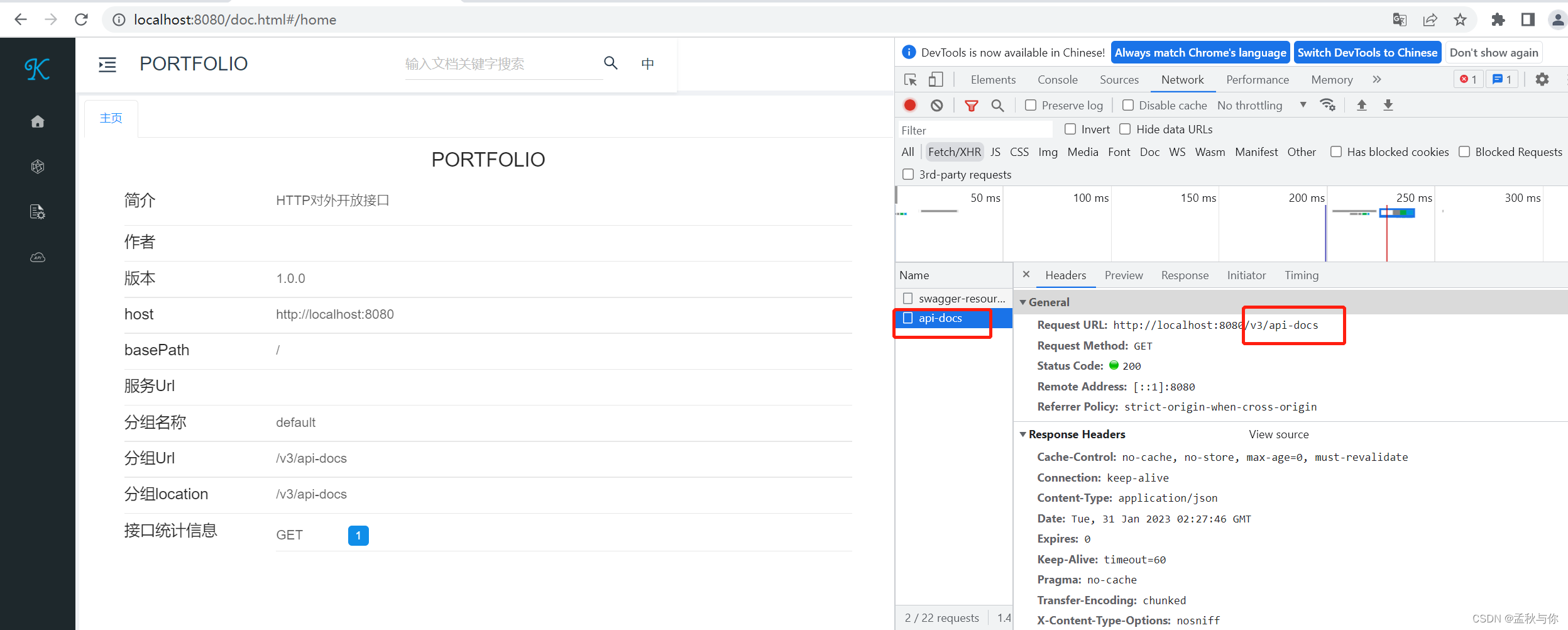
Task: Check Blocked Requests
Action: 1464,152
